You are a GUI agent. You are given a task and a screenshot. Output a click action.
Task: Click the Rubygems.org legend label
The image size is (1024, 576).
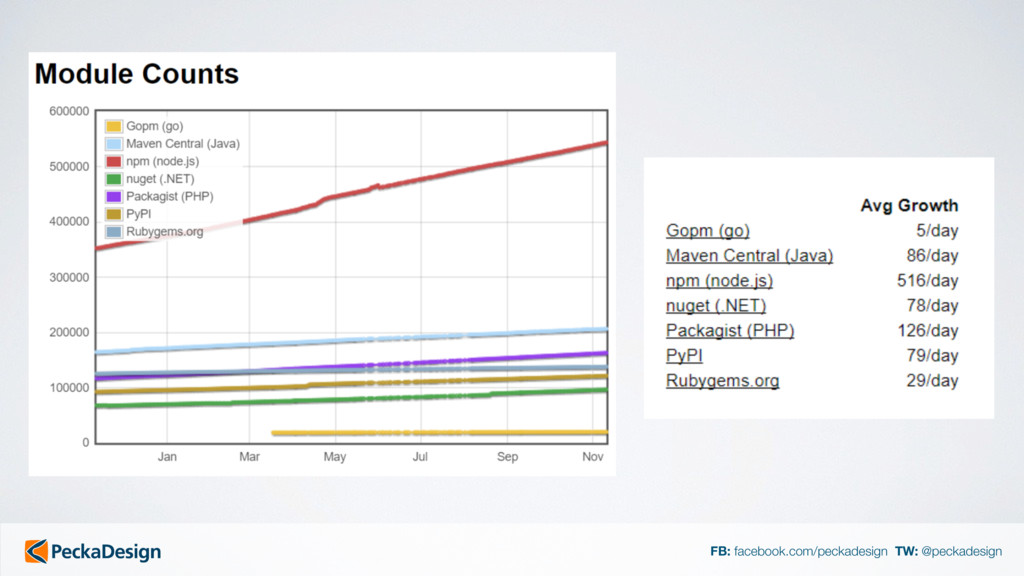(165, 232)
